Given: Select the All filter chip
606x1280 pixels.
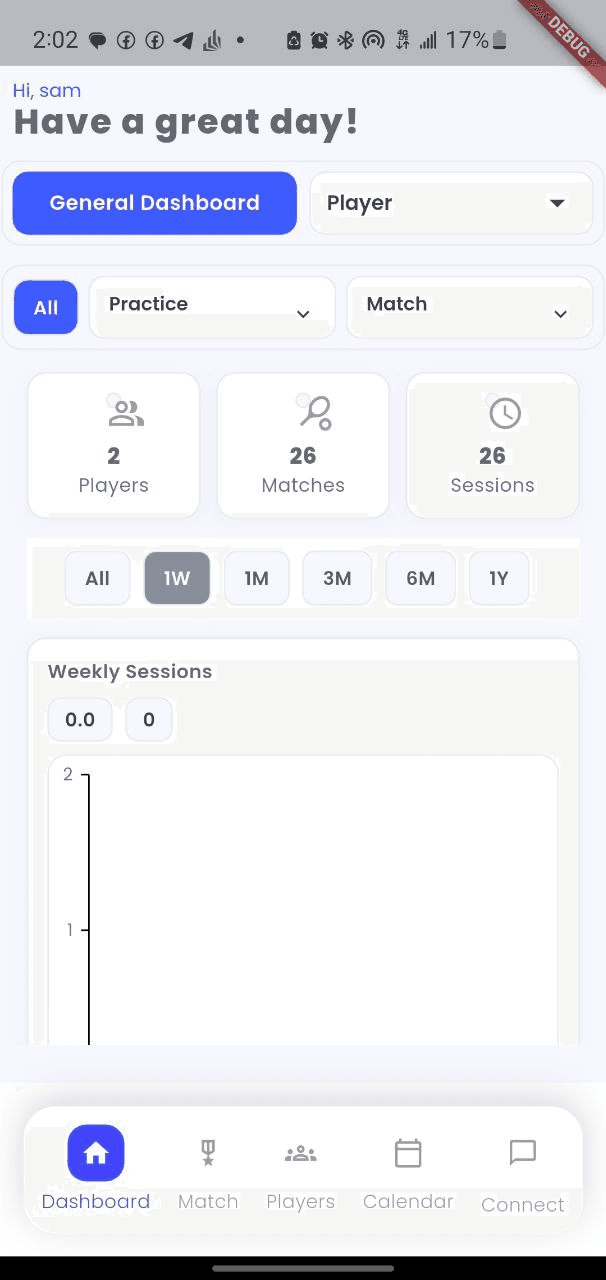Looking at the screenshot, I should (45, 307).
